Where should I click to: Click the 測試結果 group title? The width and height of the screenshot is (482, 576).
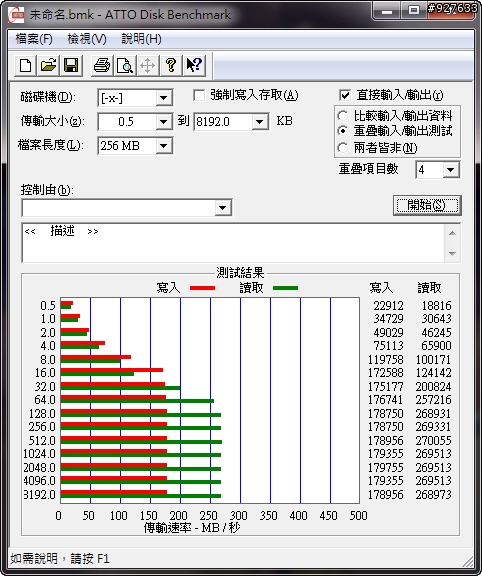tap(240, 273)
